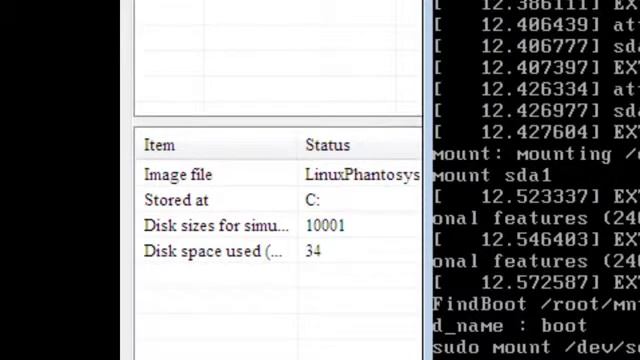This screenshot has height=360, width=640.
Task: Click the '12.546403' console log line
Action: [536, 240]
